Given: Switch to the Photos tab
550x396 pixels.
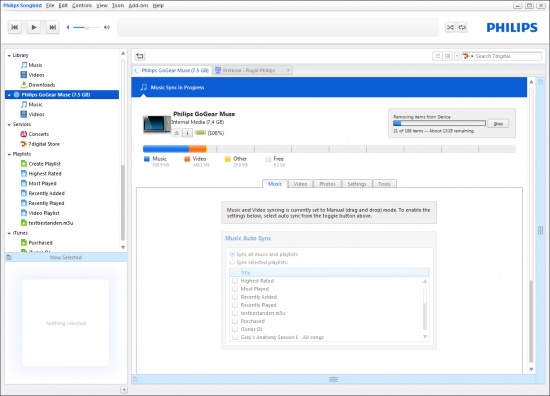Looking at the screenshot, I should click(x=327, y=184).
